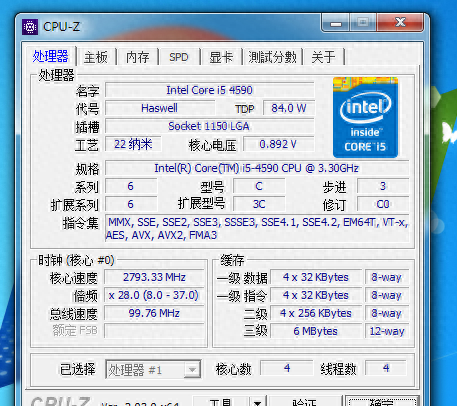Click the core speed value 2793.33 MHz
The height and width of the screenshot is (406, 457).
[154, 277]
